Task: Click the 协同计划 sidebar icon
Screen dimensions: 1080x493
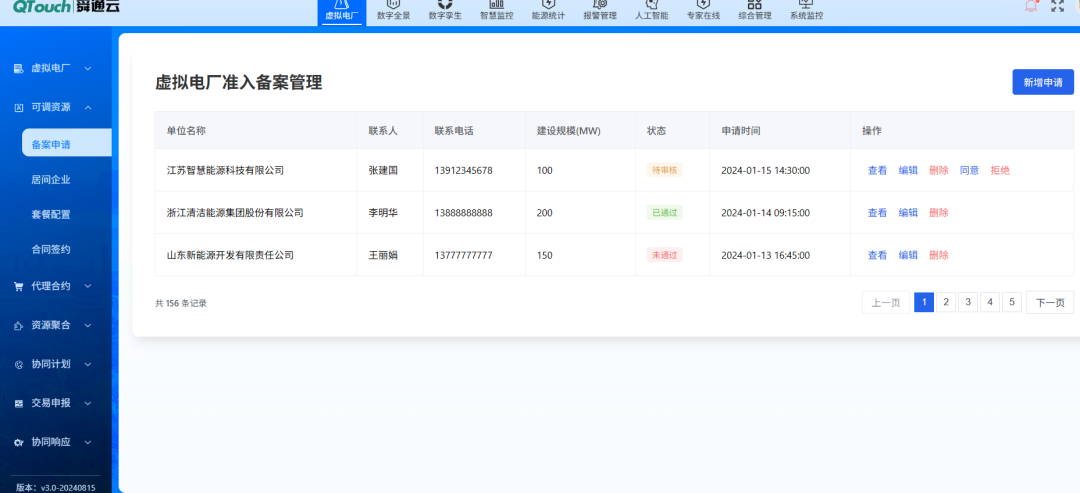Action: (19, 364)
